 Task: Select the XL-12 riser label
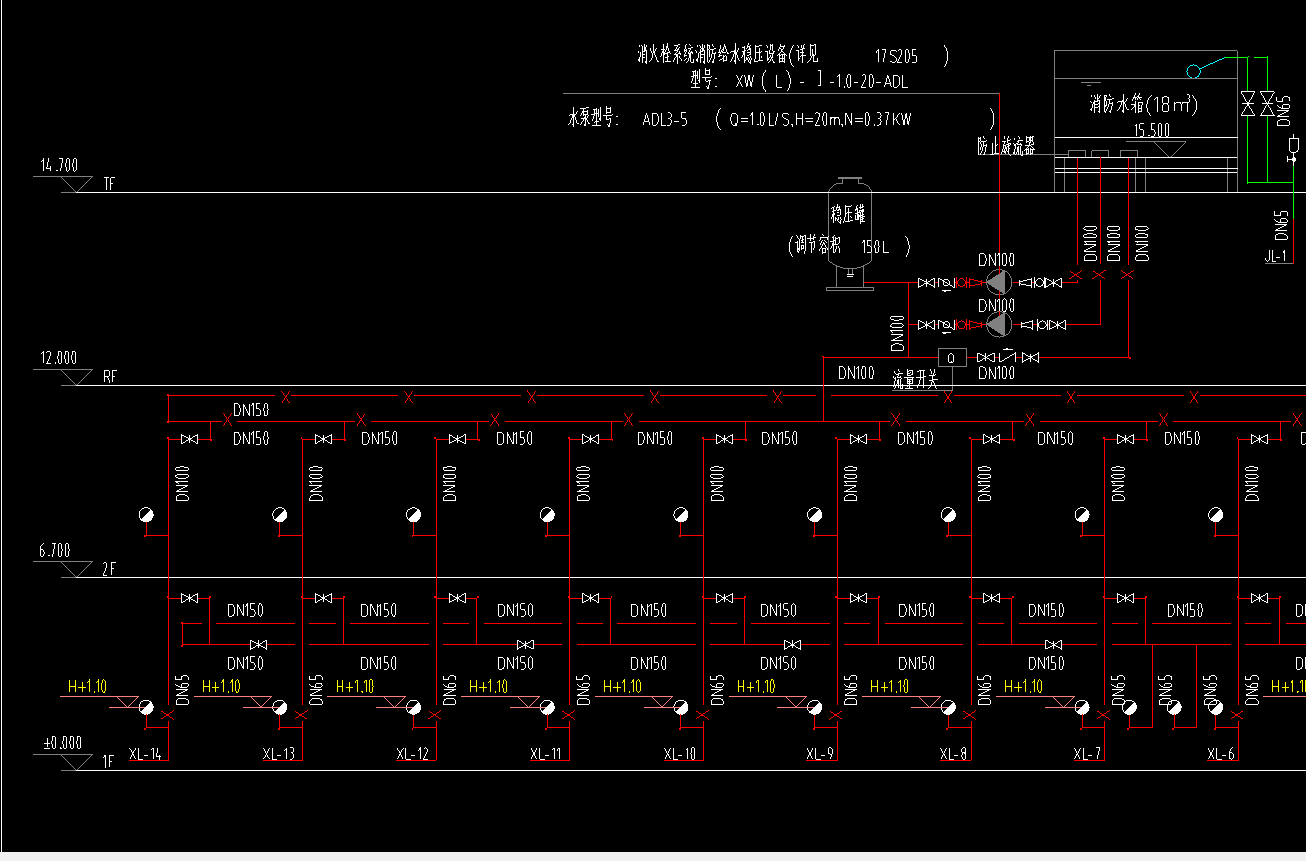click(x=412, y=754)
